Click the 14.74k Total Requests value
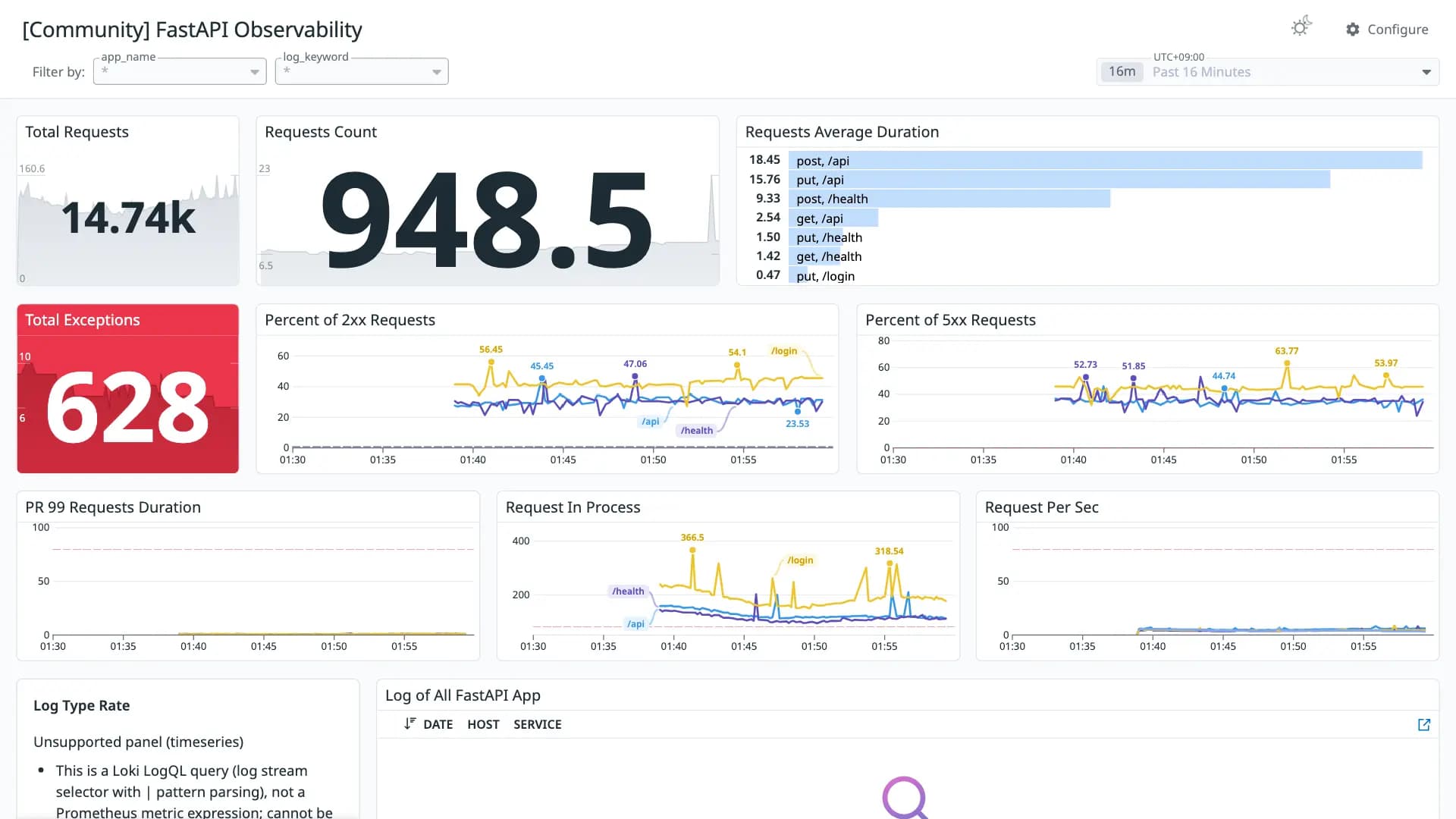The image size is (1456, 819). 128,218
